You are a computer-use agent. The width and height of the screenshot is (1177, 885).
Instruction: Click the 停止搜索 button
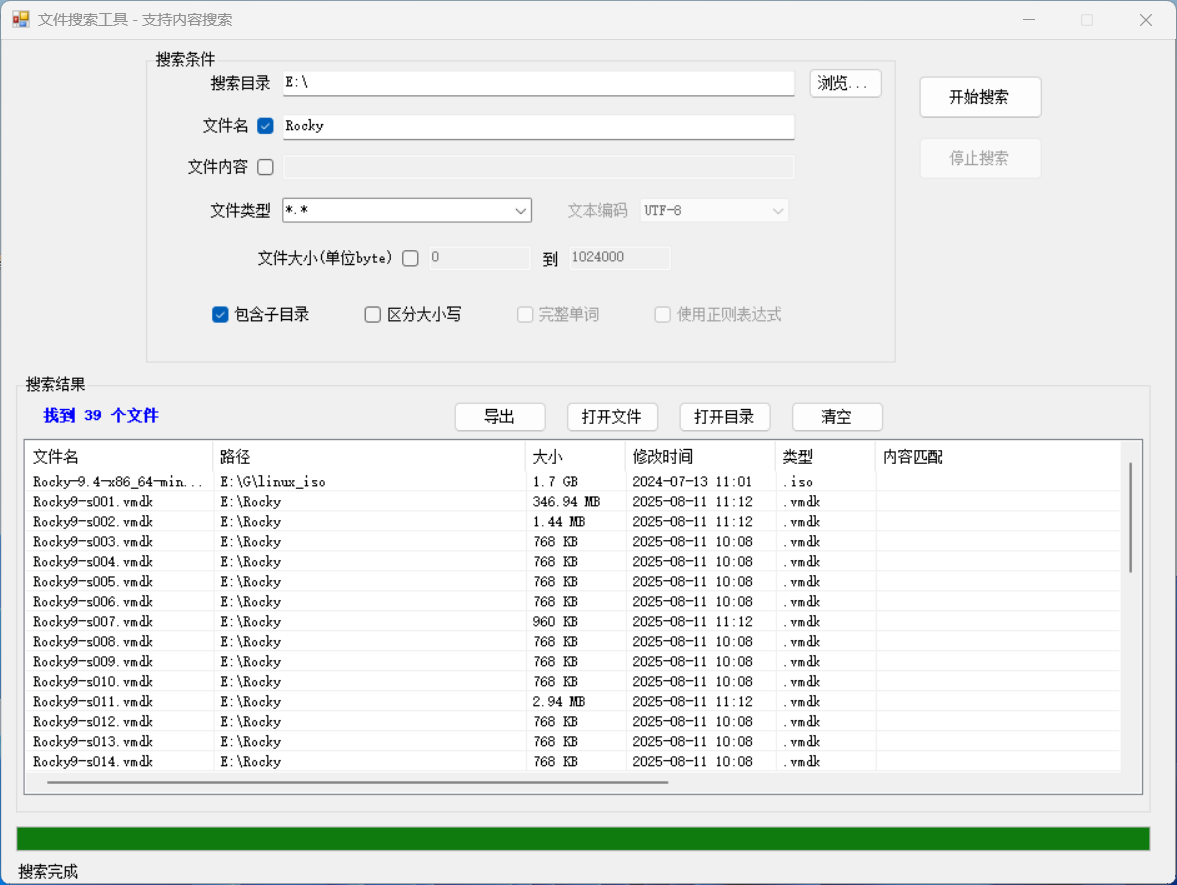979,158
